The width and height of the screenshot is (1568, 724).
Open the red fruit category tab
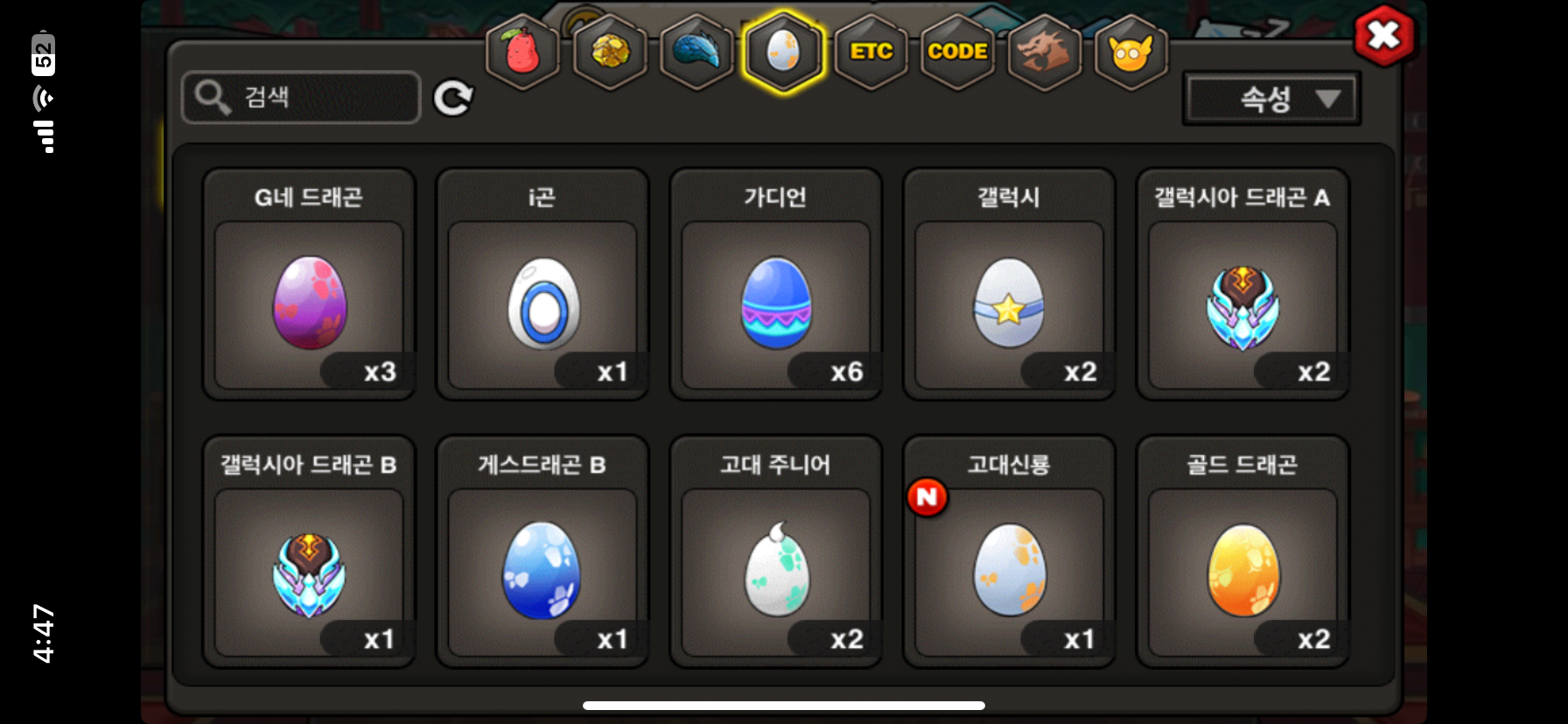coord(522,52)
